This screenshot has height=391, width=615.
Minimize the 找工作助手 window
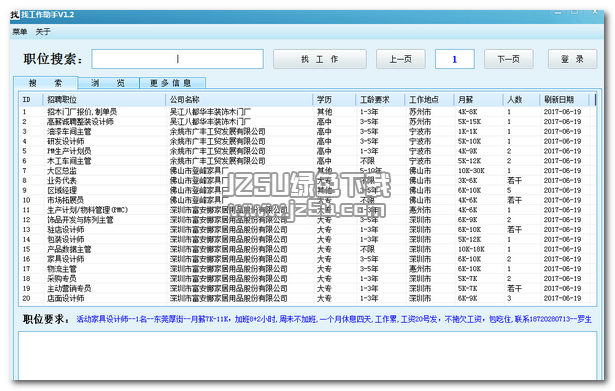click(558, 13)
